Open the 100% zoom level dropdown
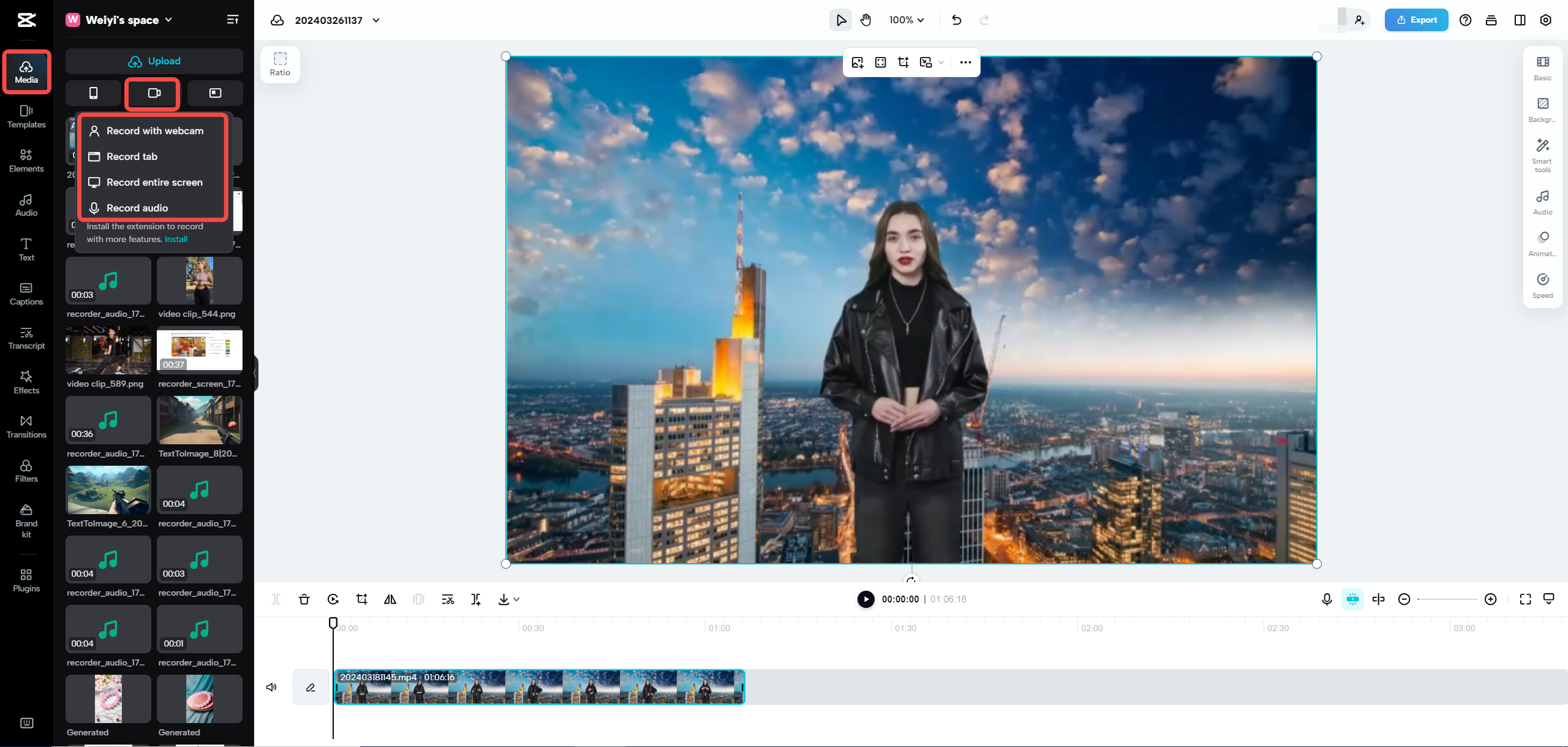The height and width of the screenshot is (747, 1568). (907, 20)
